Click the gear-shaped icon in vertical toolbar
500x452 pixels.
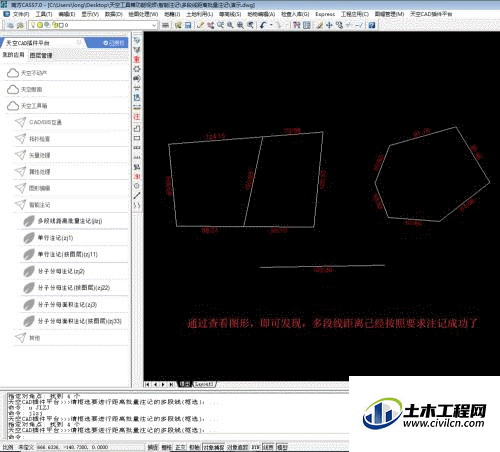pyautogui.click(x=137, y=69)
